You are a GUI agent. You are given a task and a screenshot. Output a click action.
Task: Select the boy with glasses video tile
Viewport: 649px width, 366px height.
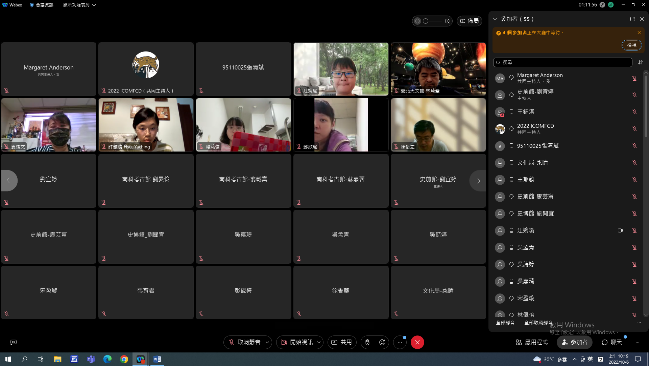pyautogui.click(x=341, y=69)
